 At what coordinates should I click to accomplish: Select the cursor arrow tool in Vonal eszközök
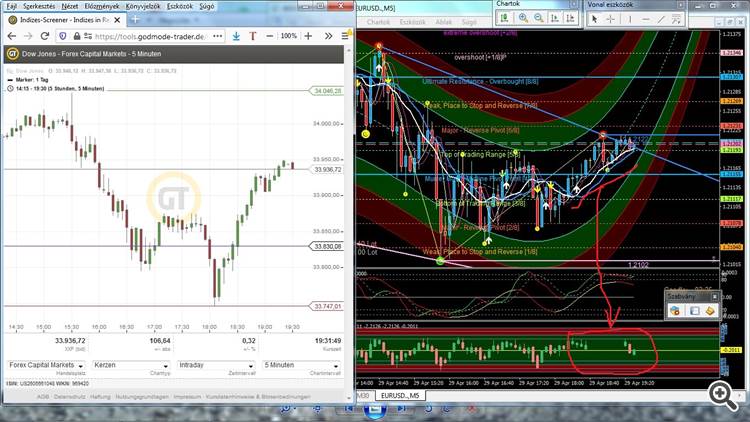coord(594,19)
